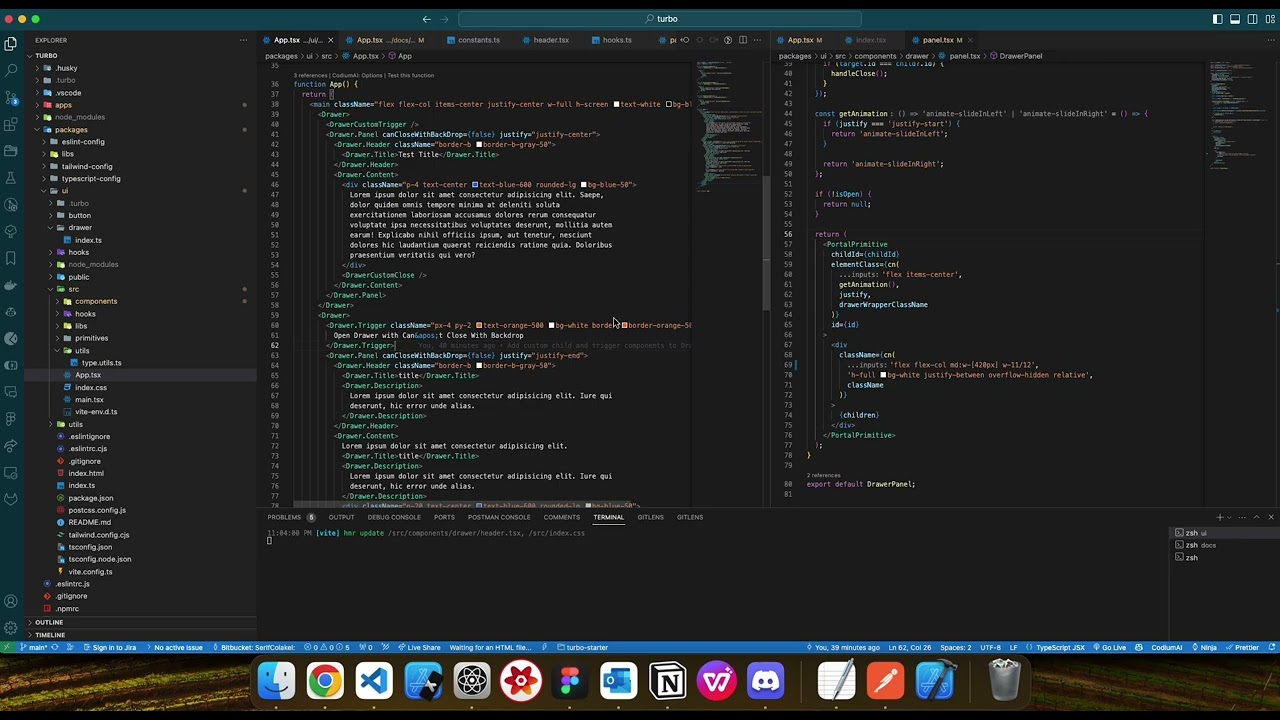1280x720 pixels.
Task: Open the OUTPUT panel tab
Action: point(342,517)
